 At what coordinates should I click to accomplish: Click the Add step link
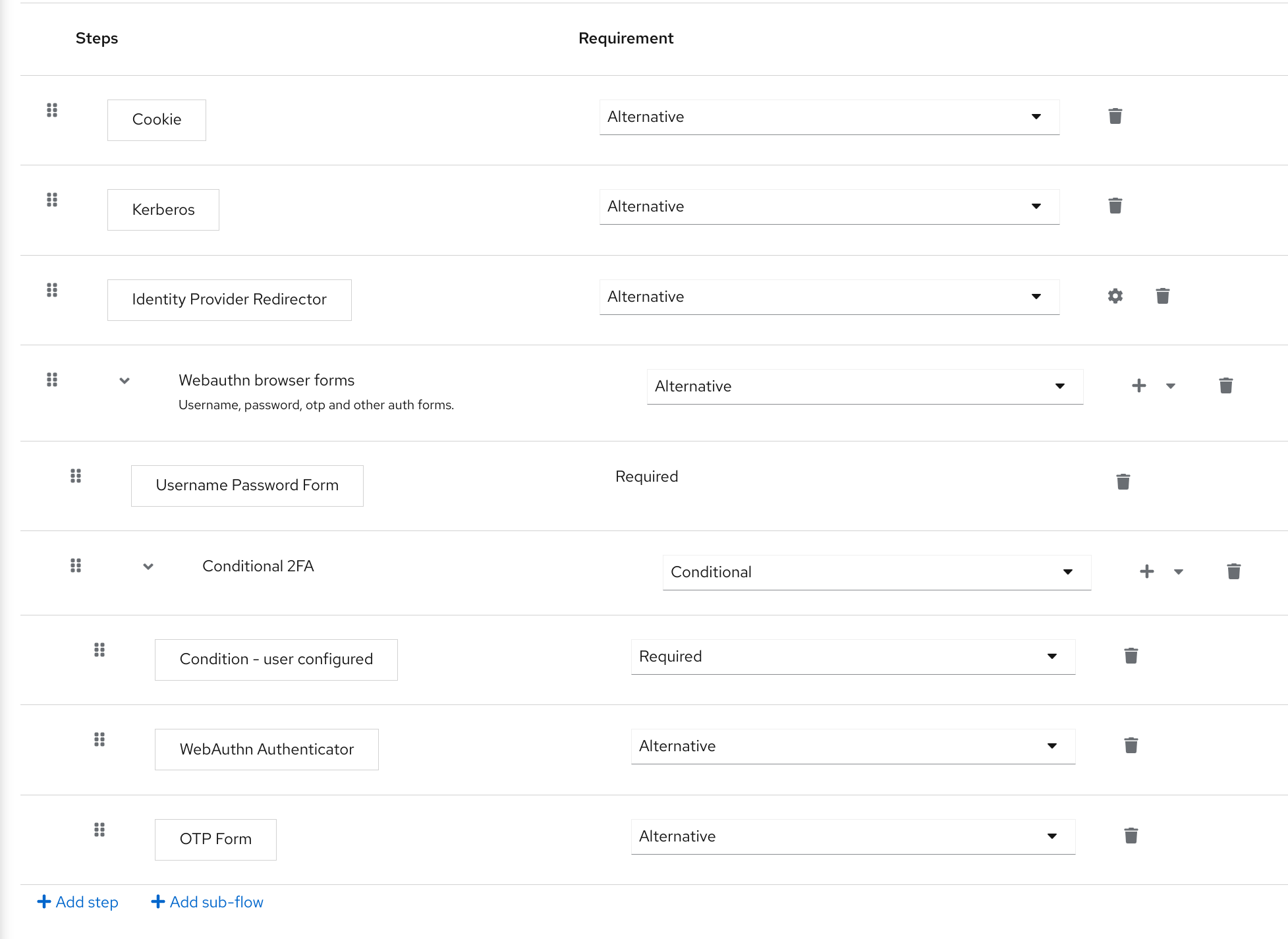78,901
